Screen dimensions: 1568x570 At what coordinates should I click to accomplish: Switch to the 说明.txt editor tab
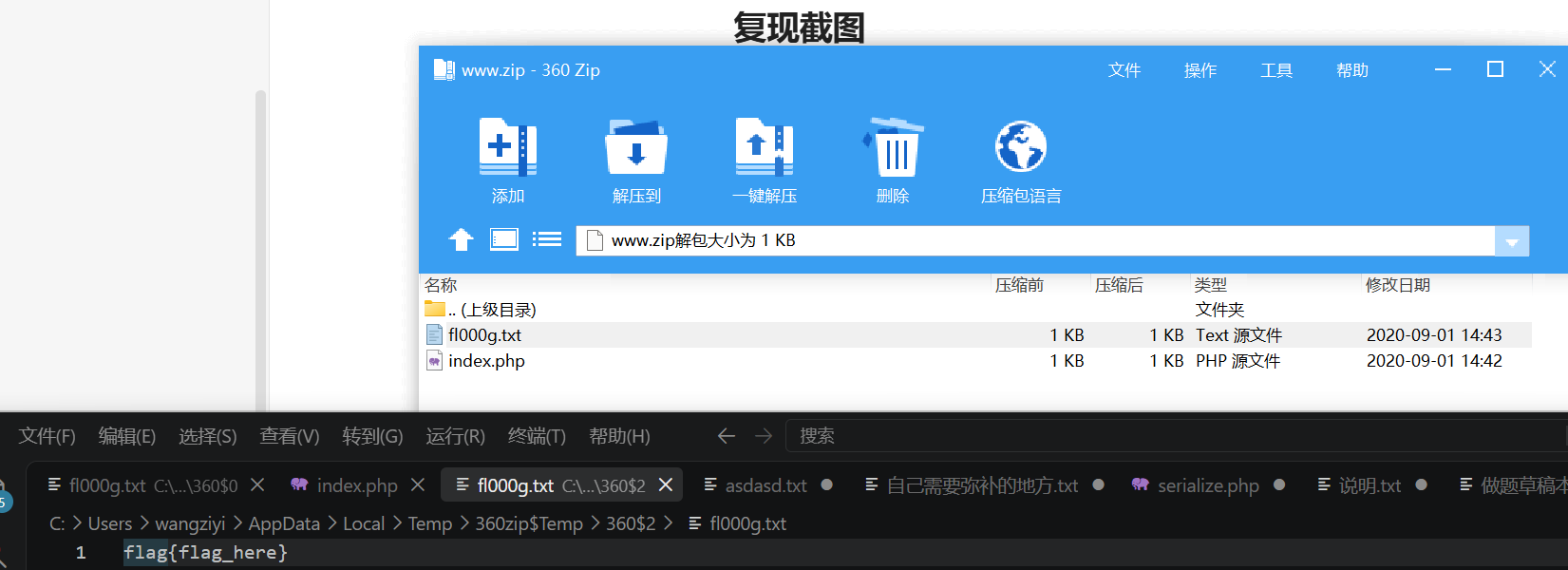(1370, 485)
